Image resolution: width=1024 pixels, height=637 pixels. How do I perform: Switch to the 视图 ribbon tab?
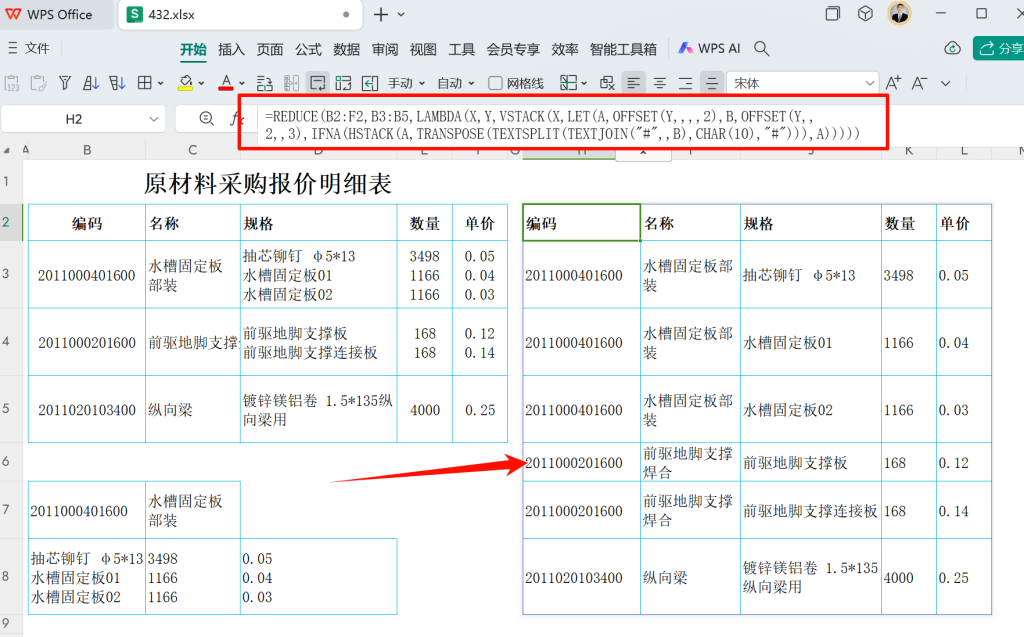click(x=423, y=49)
